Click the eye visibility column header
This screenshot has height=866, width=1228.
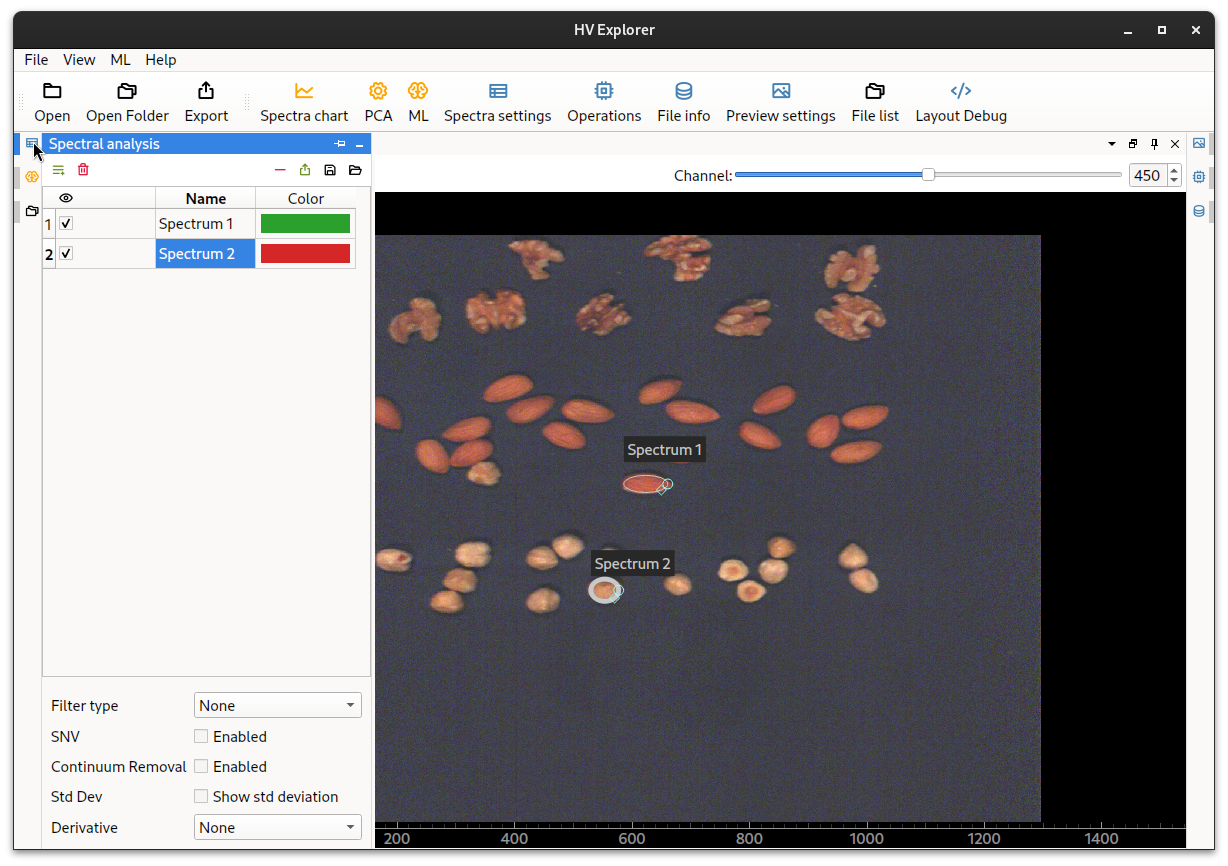coord(66,198)
